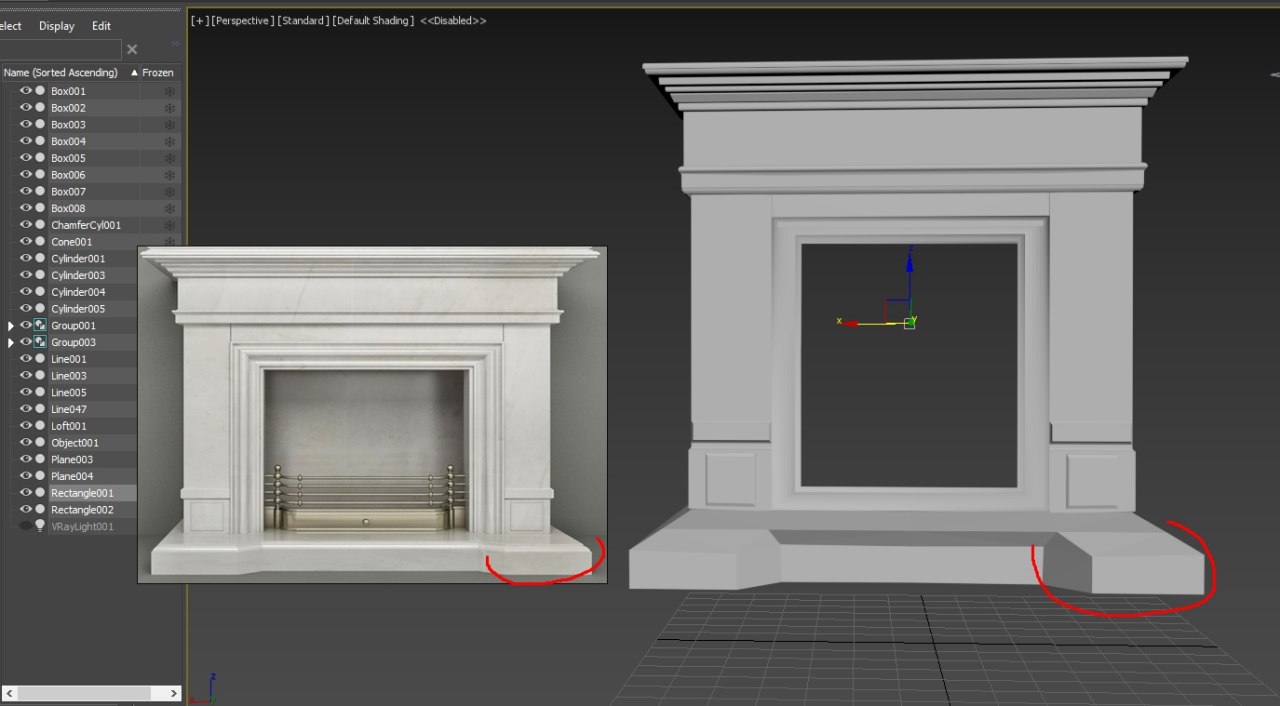Toggle frozen snowflake for Box003

[169, 125]
